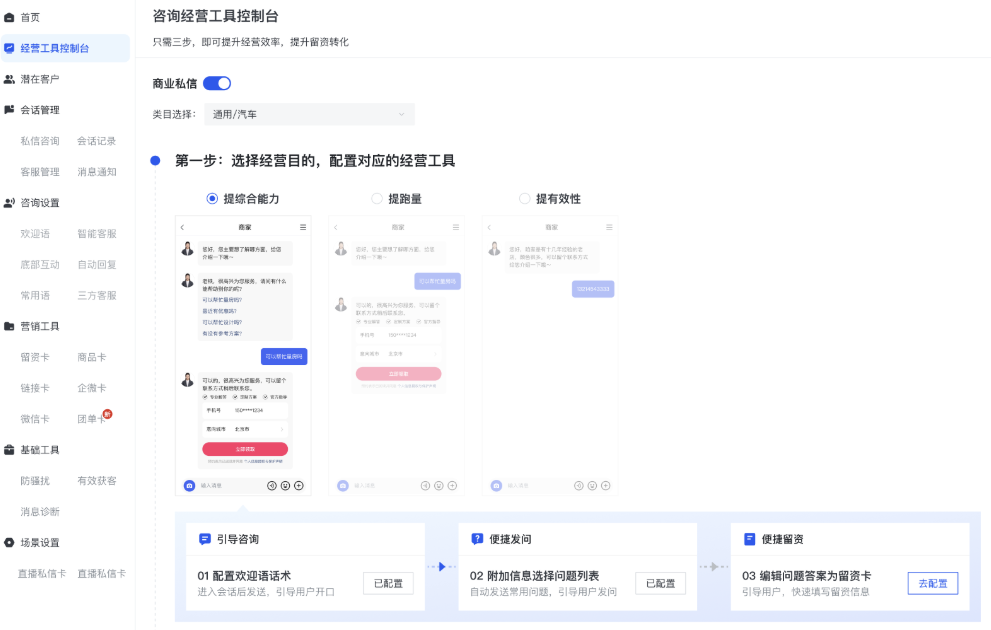The image size is (991, 630).
Task: Click the 提综合能力 phone preview thumbnail
Action: tap(243, 356)
